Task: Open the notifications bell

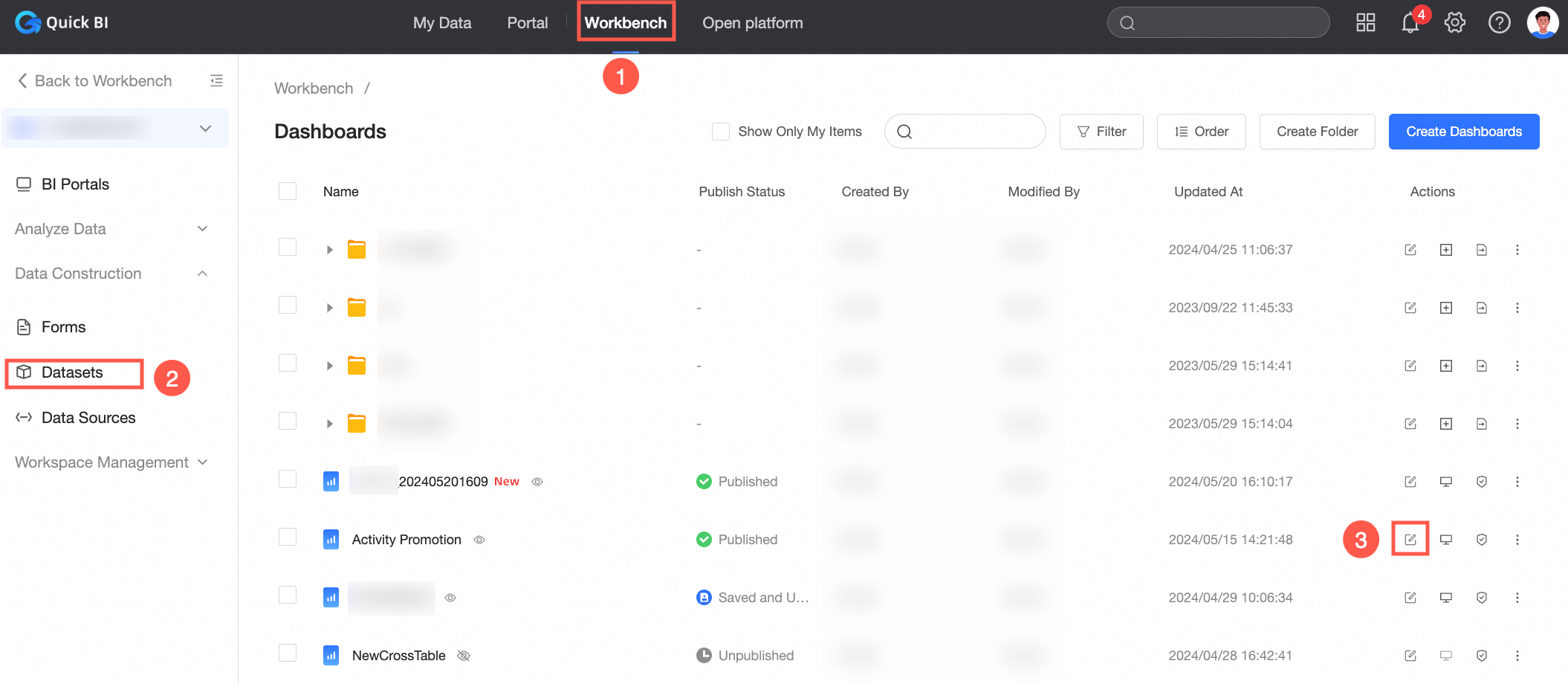Action: point(1410,22)
